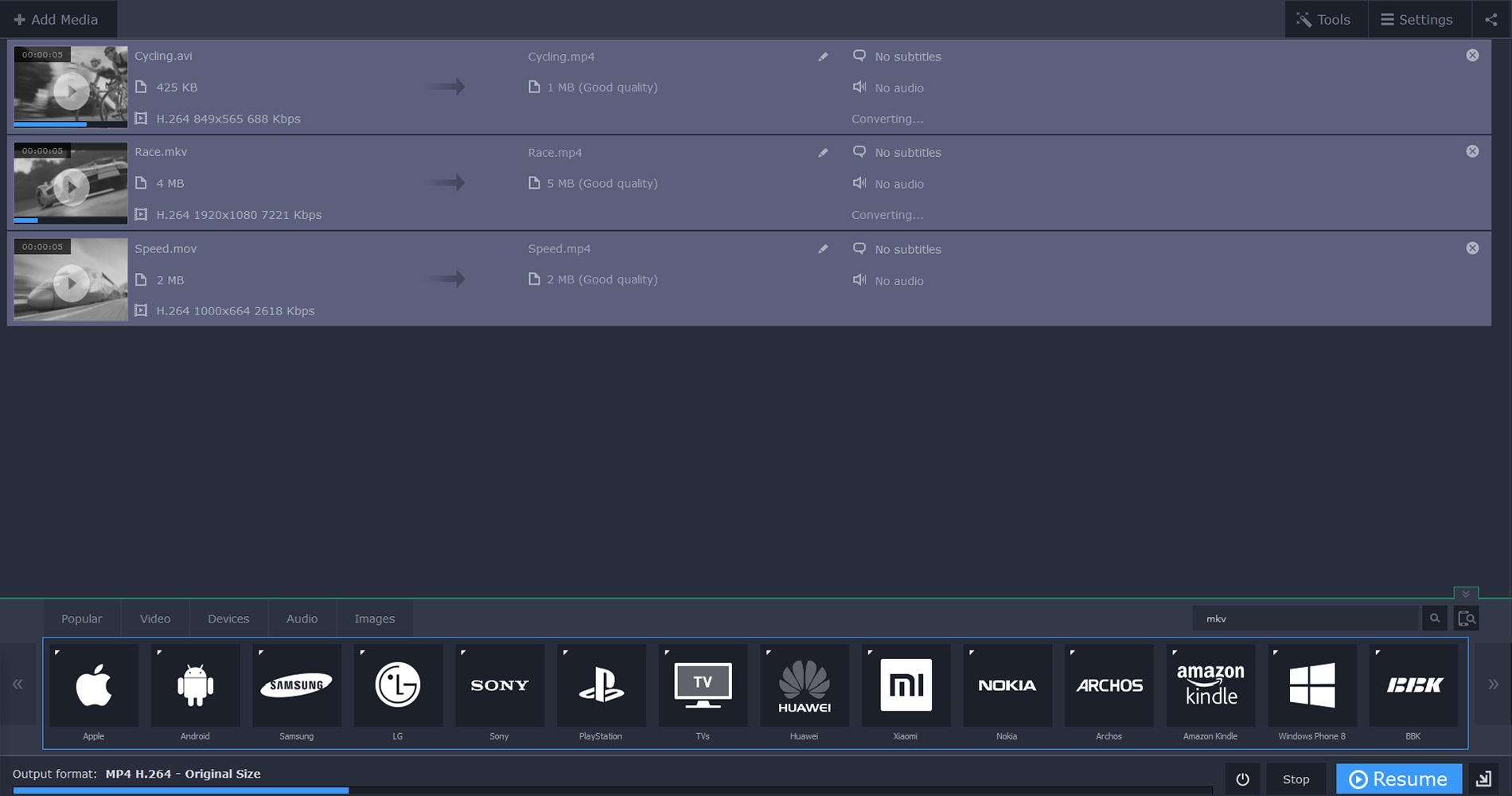Click the share icon in the top bar

tap(1491, 19)
